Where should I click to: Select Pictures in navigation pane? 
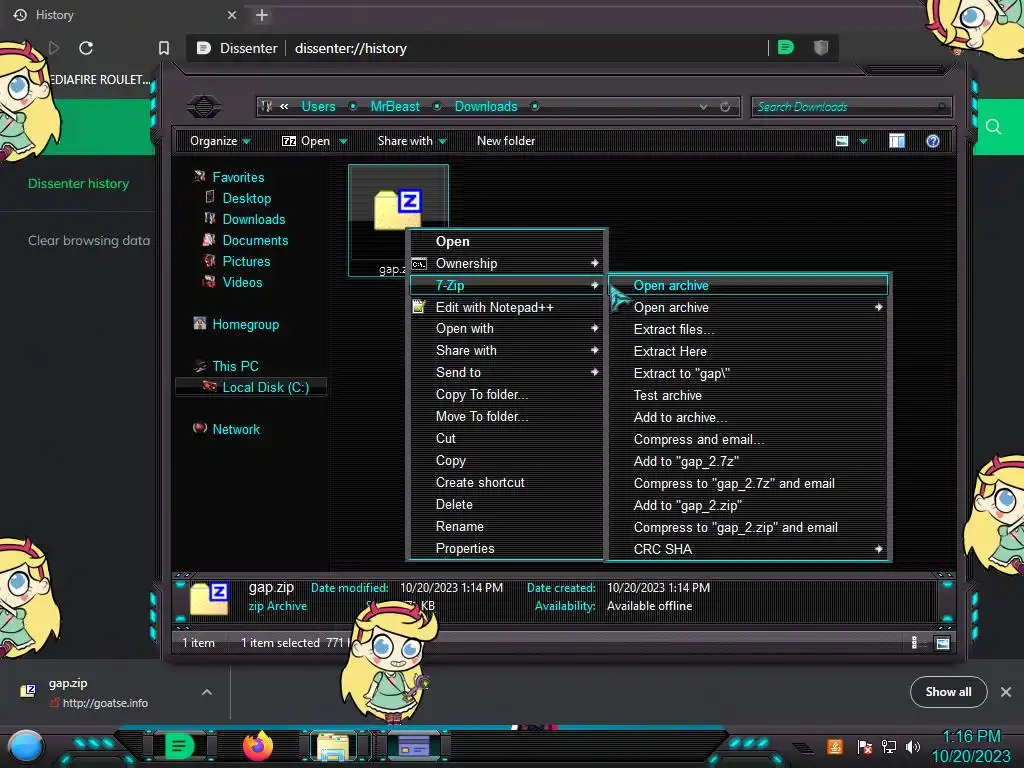246,261
